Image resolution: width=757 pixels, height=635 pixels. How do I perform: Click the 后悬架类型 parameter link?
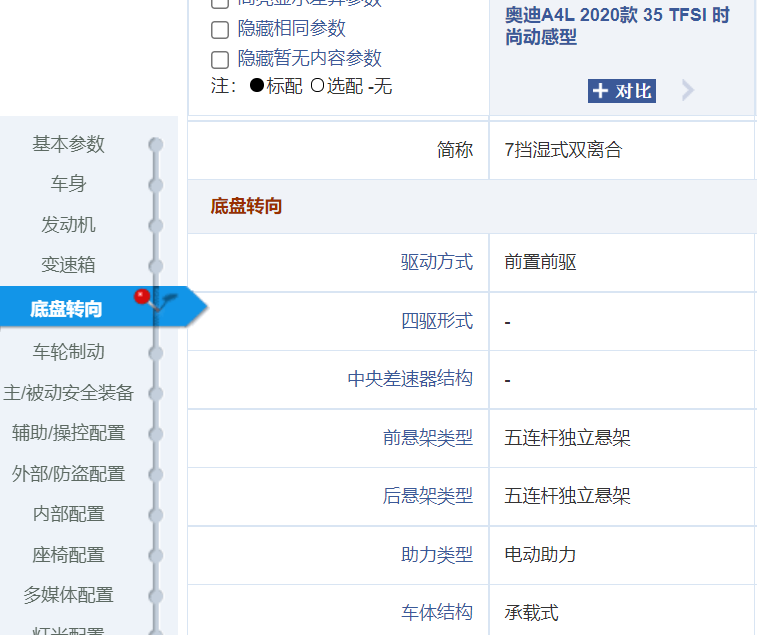pos(428,496)
